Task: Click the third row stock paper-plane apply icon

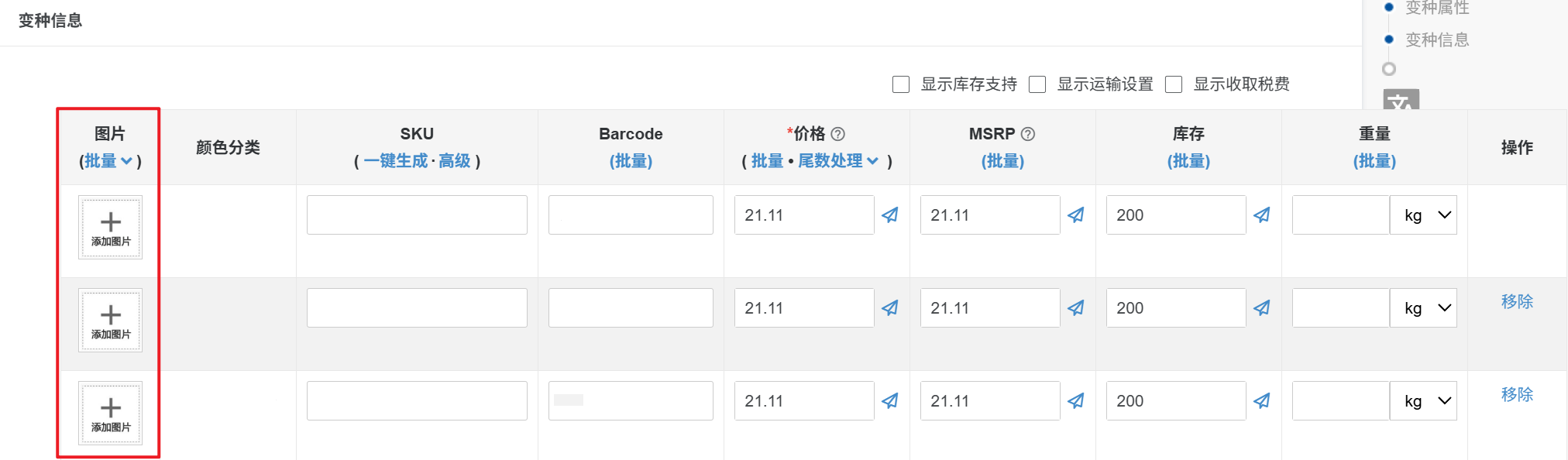Action: tap(1262, 401)
